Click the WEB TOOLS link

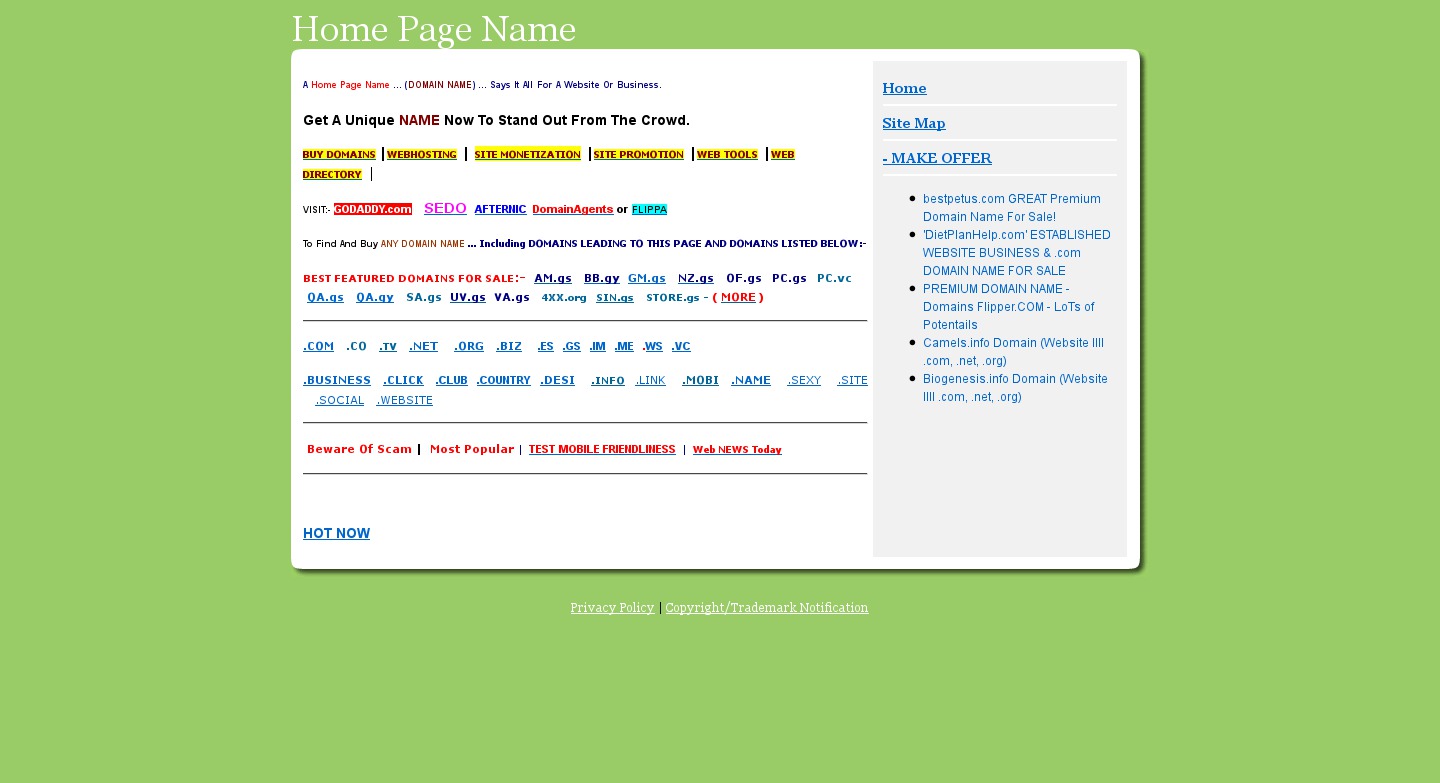(x=727, y=155)
